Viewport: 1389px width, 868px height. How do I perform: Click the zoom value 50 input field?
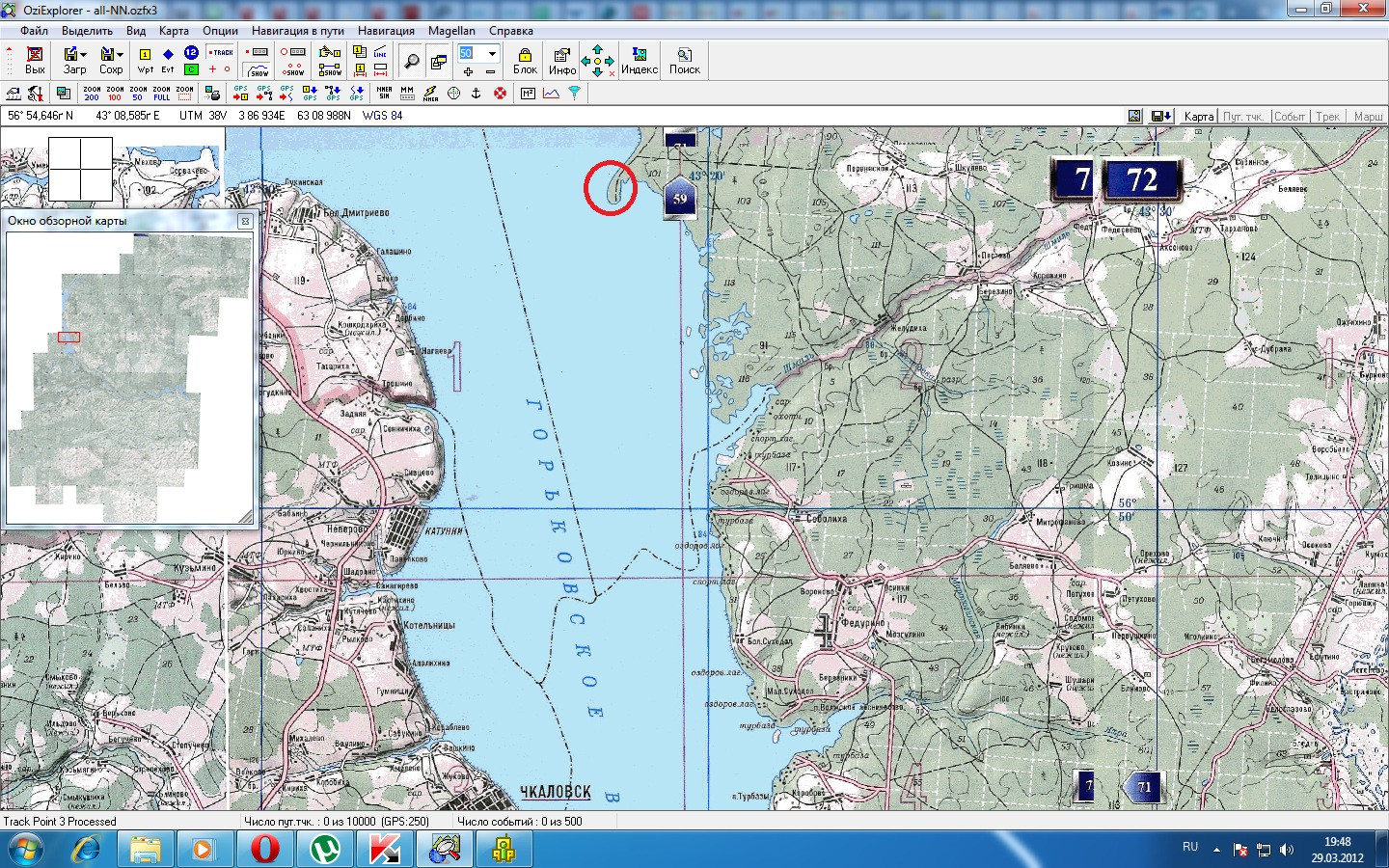click(467, 53)
